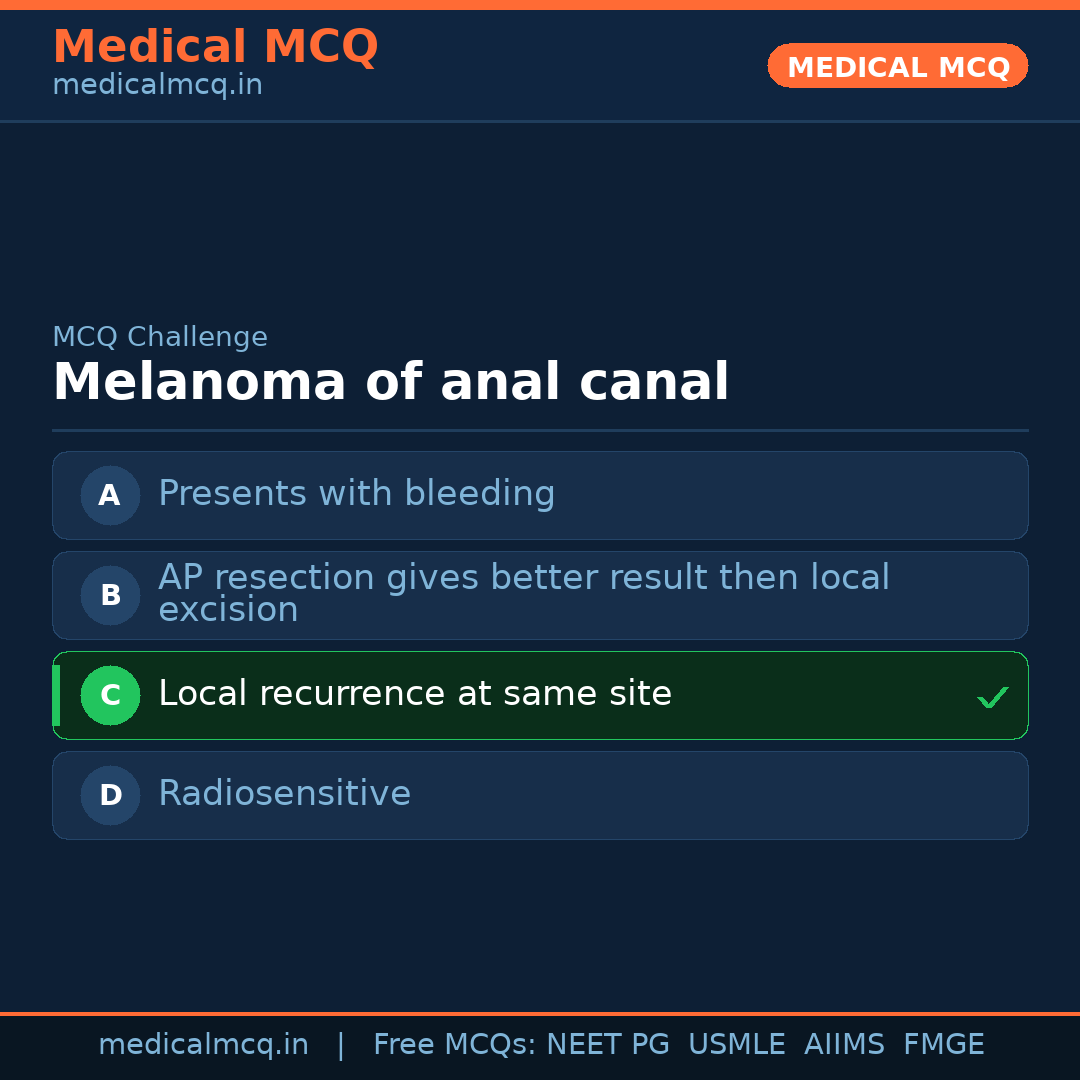Choose the 'Radiosensitive' option
The image size is (1080, 1080).
[284, 794]
